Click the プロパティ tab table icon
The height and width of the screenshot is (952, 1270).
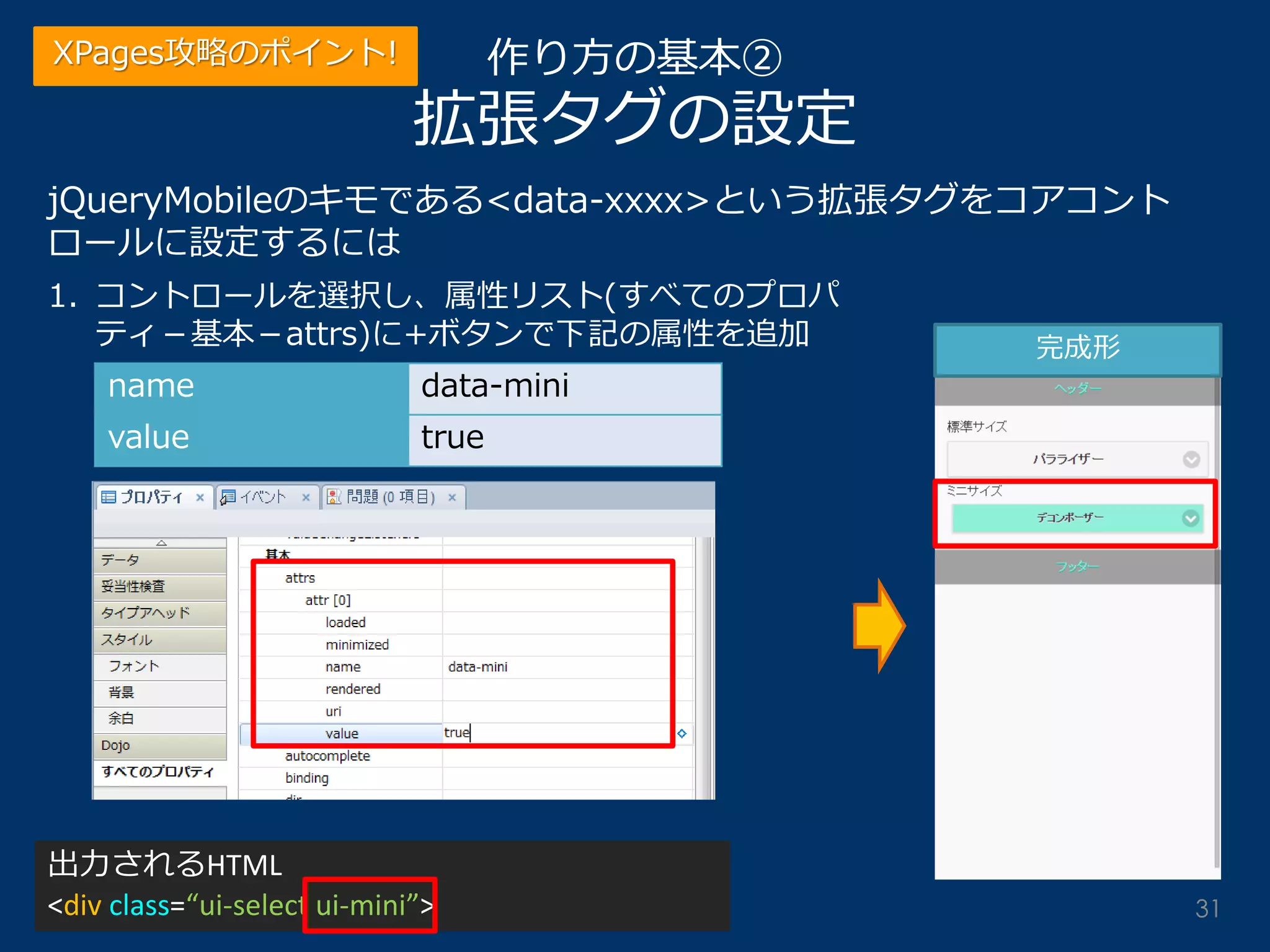pos(109,497)
